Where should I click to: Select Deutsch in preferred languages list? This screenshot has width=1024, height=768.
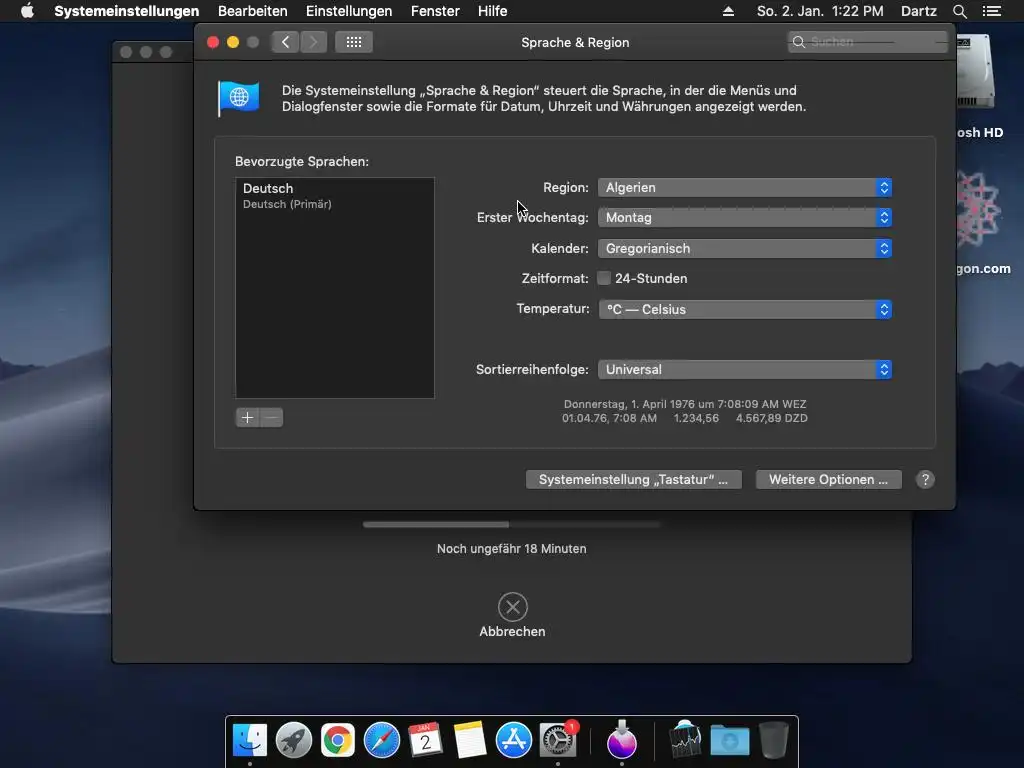tap(334, 195)
